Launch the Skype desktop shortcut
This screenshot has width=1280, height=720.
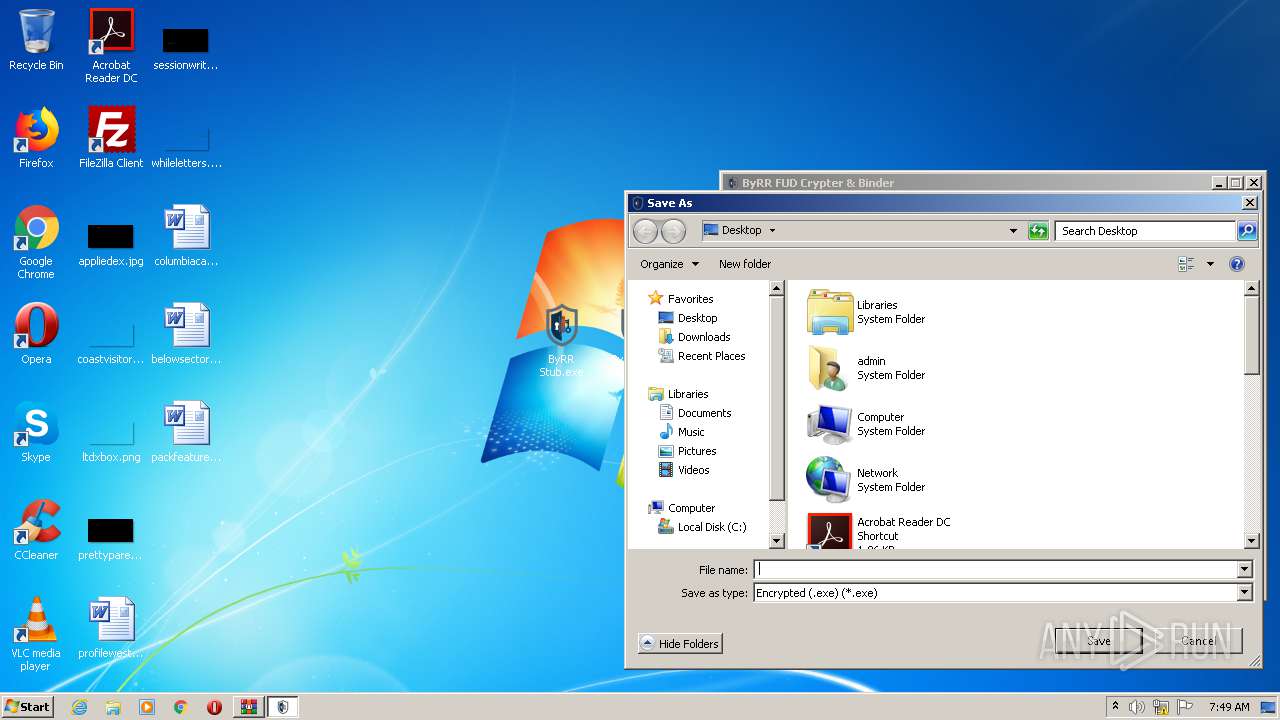click(36, 432)
